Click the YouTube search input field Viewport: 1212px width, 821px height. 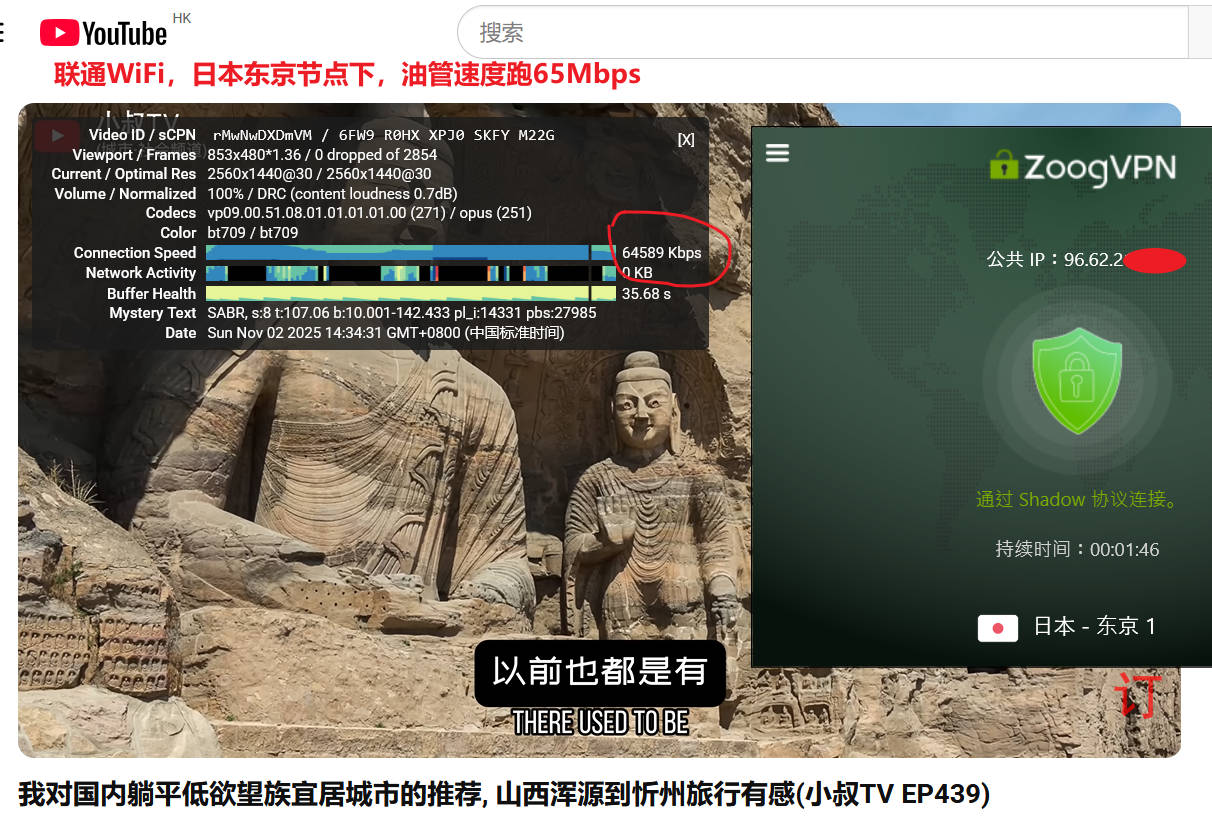[x=820, y=33]
